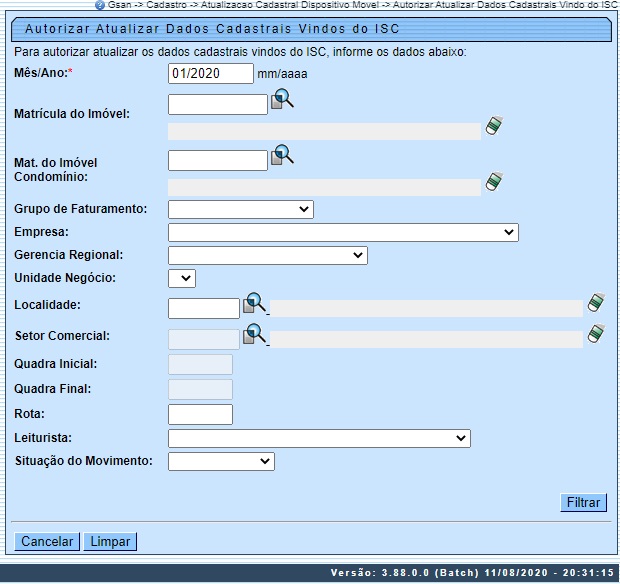Clear Mat. do Imóvel Condomínio with eraser
This screenshot has width=620, height=584.
point(493,181)
